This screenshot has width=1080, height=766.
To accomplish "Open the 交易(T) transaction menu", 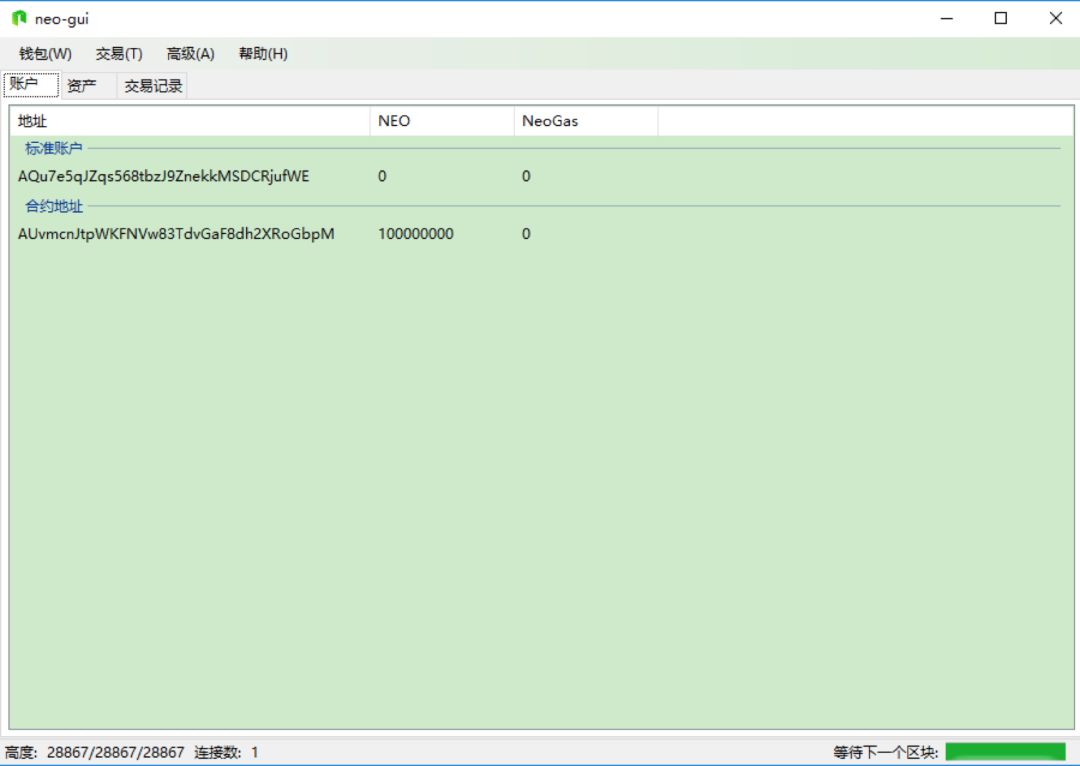I will click(119, 54).
